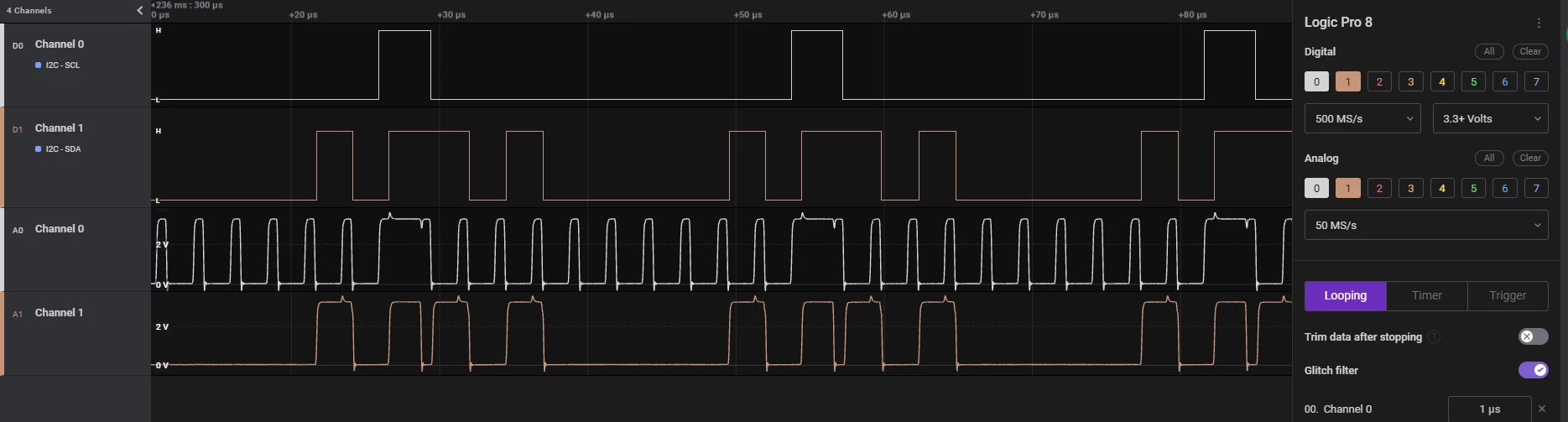1568x422 pixels.
Task: Select the A1 Channel 1 analog row label
Action: [59, 312]
